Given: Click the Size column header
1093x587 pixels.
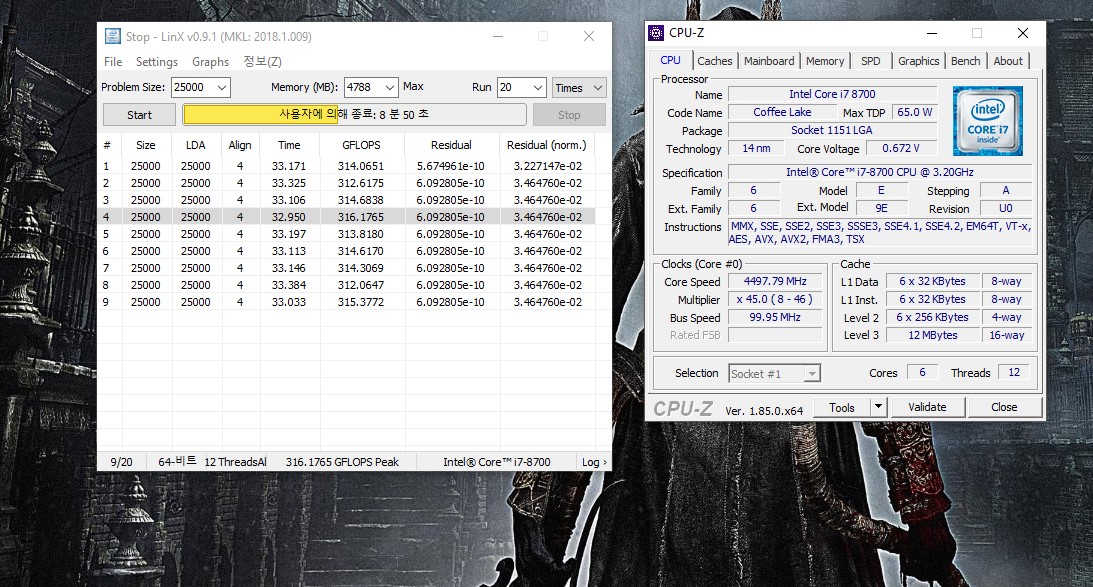Looking at the screenshot, I should pyautogui.click(x=146, y=145).
